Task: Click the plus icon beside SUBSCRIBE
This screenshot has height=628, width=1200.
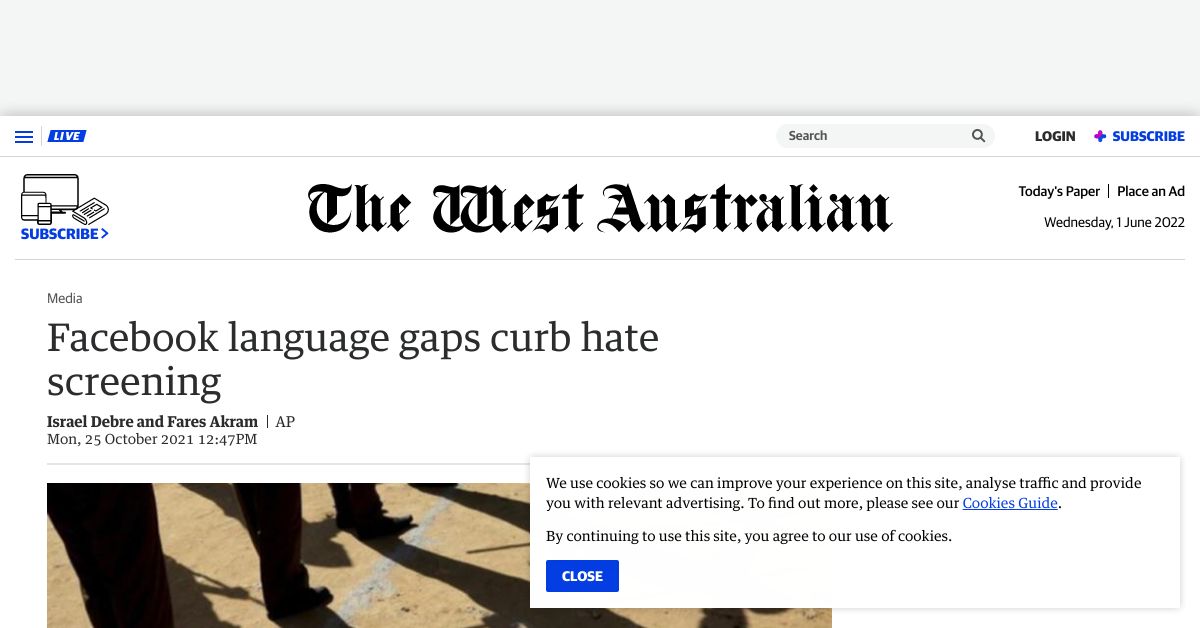Action: (x=1100, y=136)
